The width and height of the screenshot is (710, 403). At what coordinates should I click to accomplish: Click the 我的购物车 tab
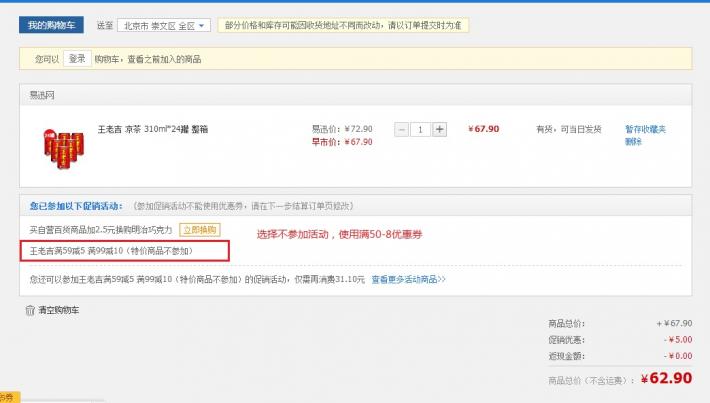coord(51,25)
